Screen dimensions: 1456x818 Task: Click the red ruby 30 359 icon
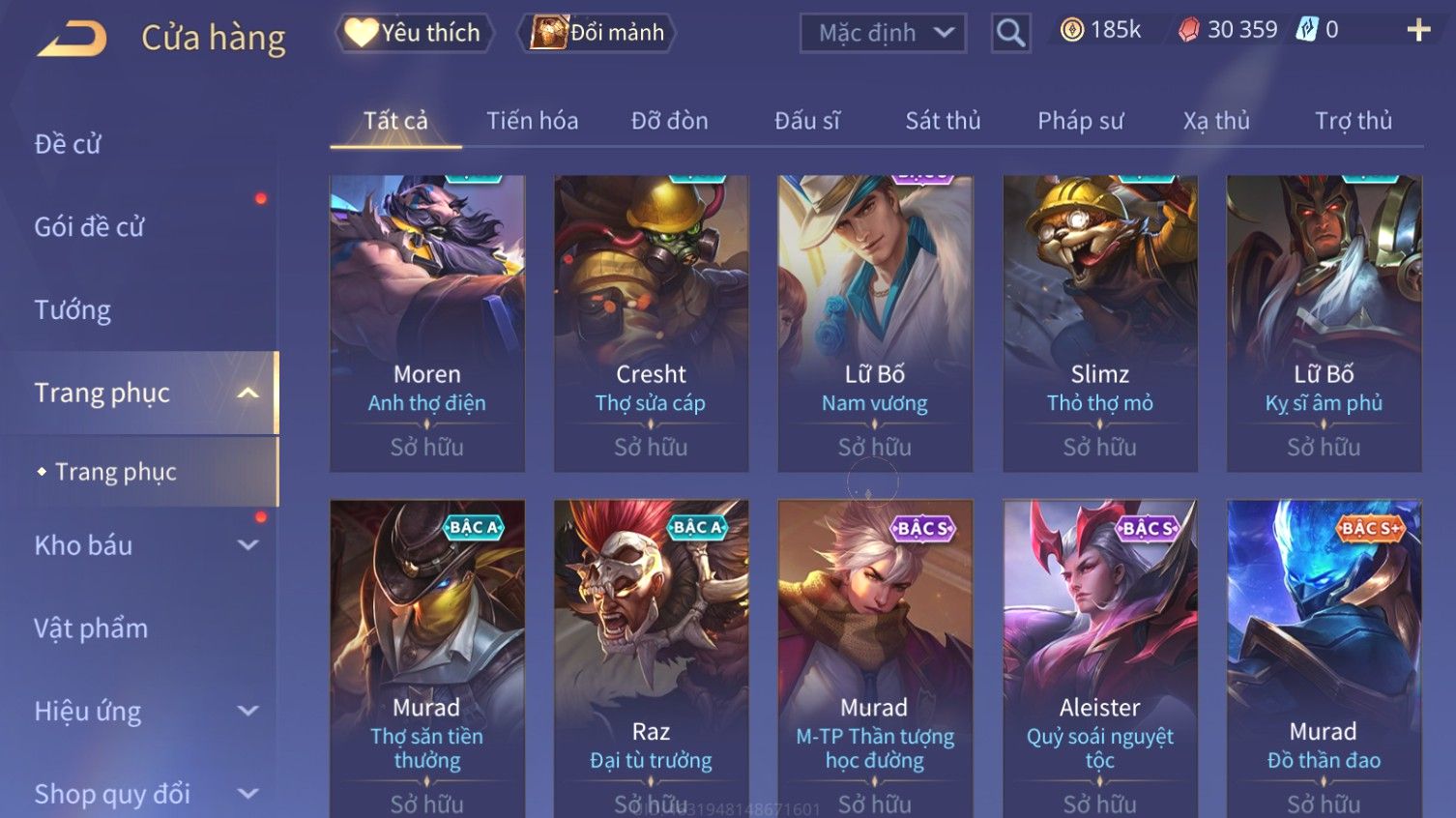click(1189, 31)
